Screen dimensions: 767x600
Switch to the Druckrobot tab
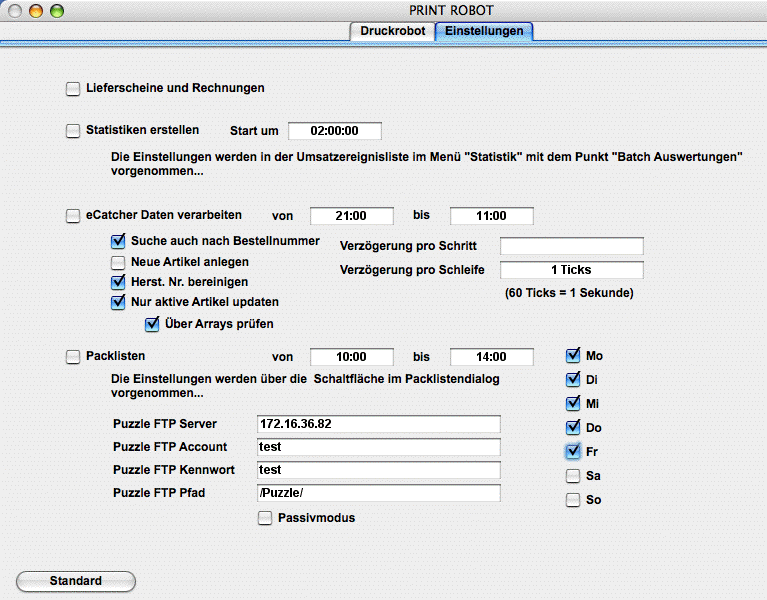pyautogui.click(x=391, y=31)
